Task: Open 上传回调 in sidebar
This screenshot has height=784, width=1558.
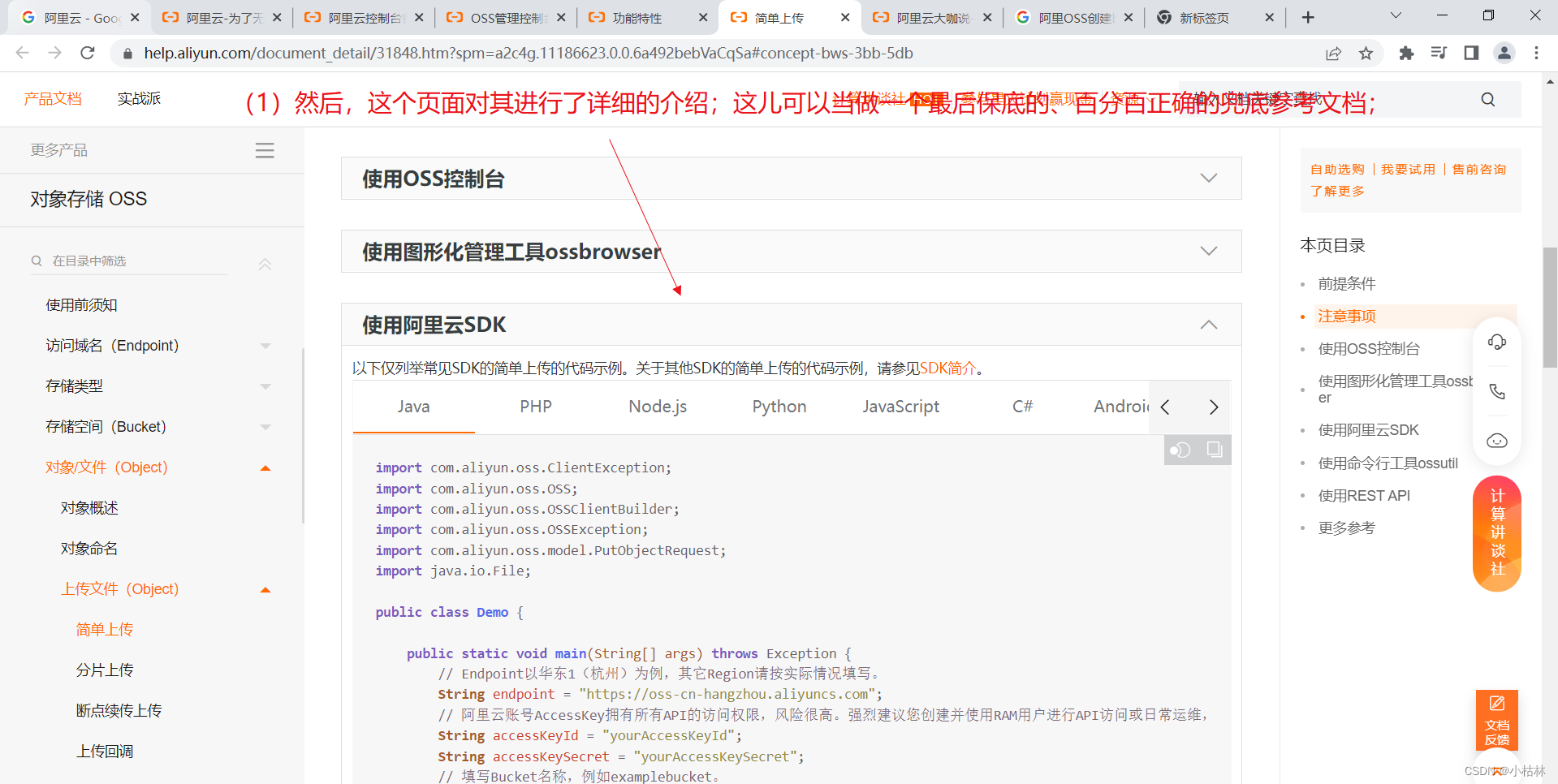Action: pyautogui.click(x=105, y=752)
